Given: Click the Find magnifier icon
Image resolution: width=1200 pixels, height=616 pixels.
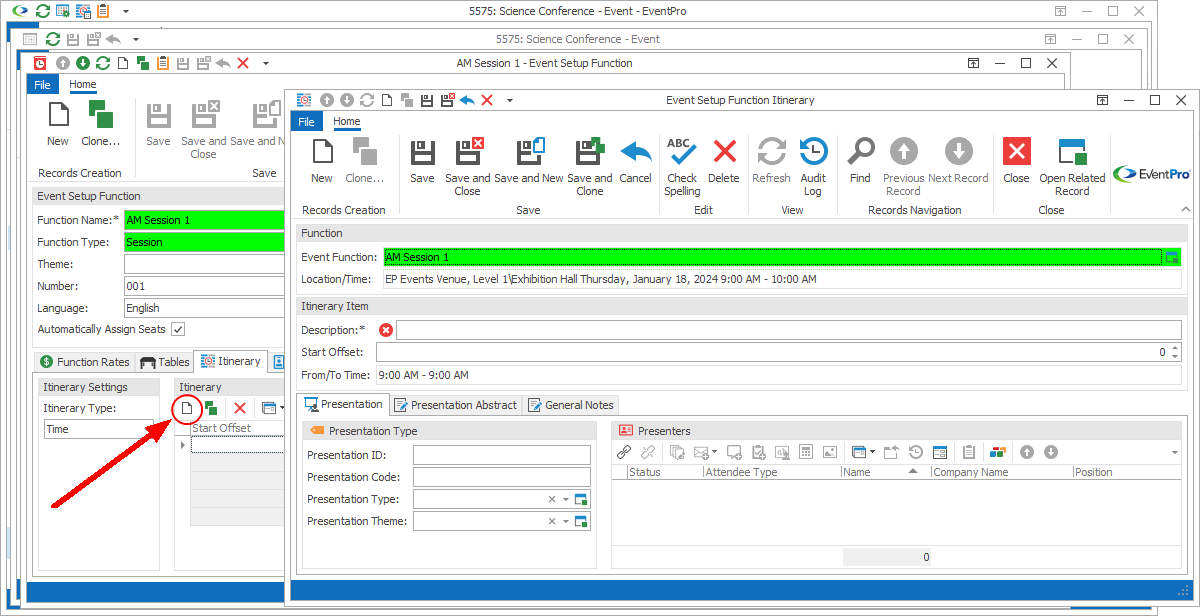Looking at the screenshot, I should pyautogui.click(x=860, y=152).
